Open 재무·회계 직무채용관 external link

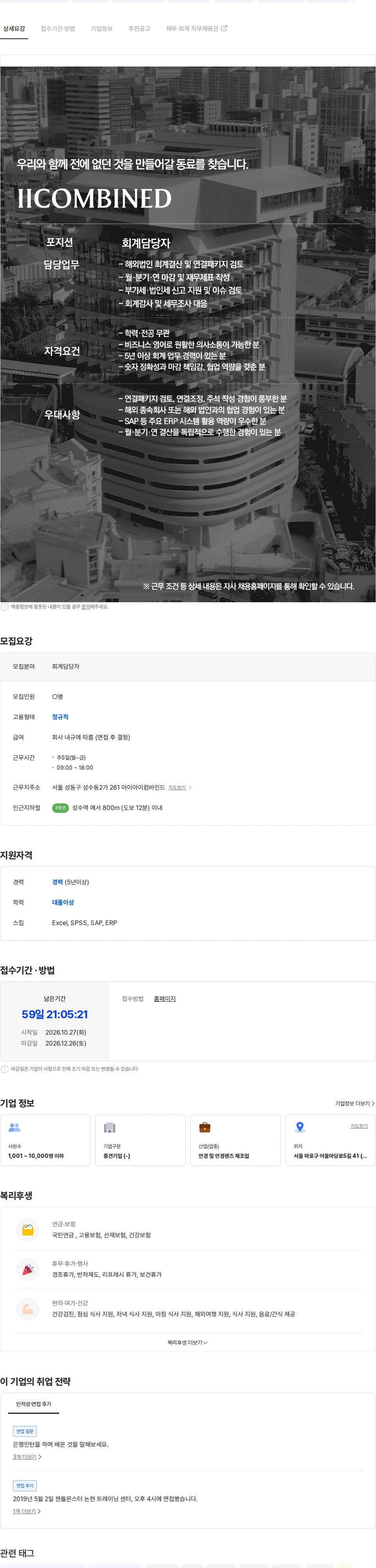(x=196, y=29)
